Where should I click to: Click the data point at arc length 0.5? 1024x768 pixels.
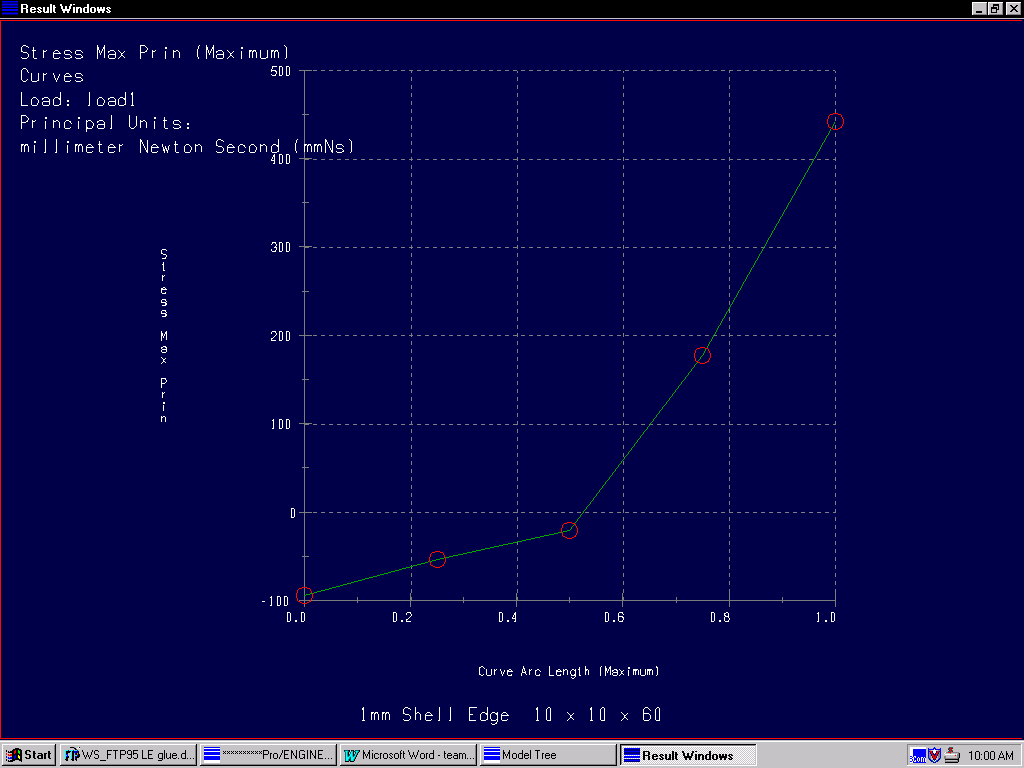pos(569,530)
